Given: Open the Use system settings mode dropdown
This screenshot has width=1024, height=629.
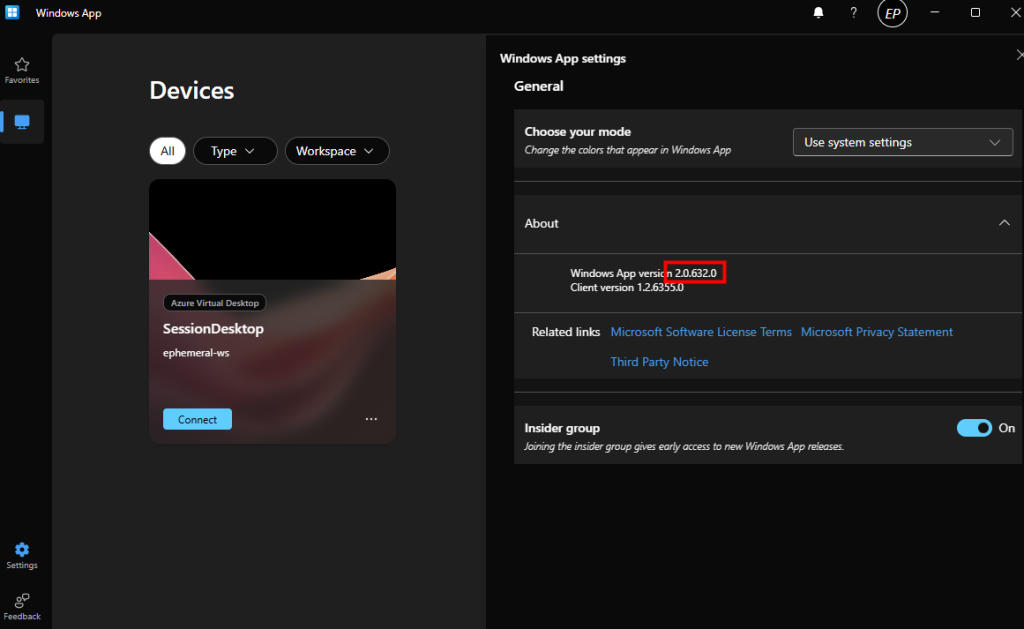Looking at the screenshot, I should pos(903,142).
